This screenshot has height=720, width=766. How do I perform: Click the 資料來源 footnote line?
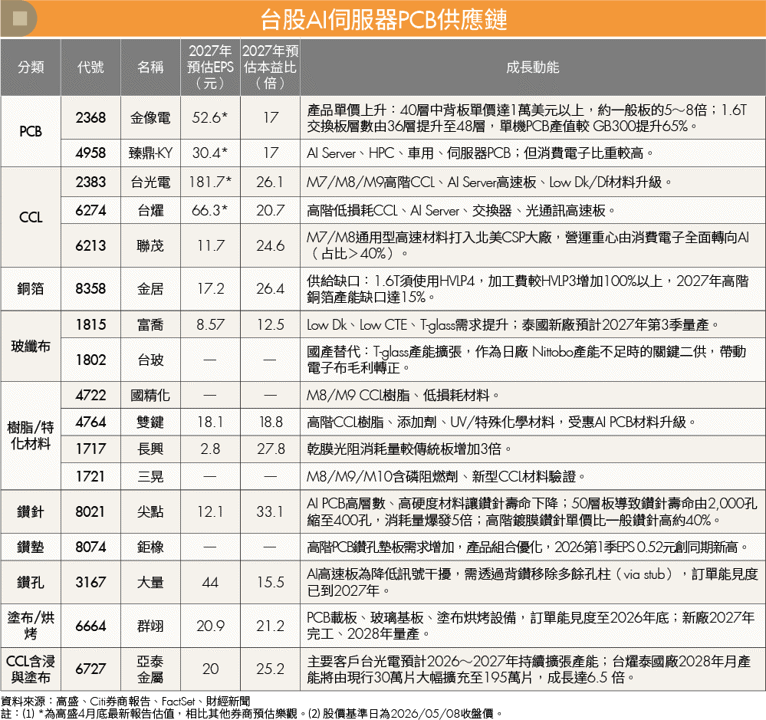point(126,701)
